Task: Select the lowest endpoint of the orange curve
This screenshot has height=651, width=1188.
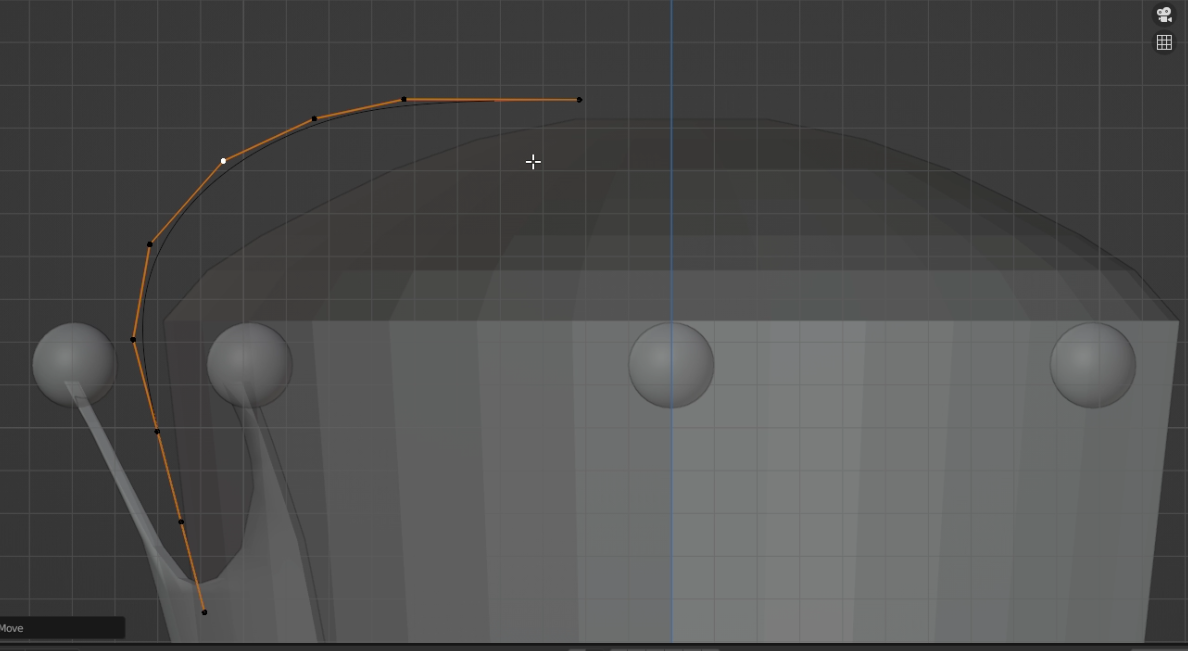Action: [205, 612]
